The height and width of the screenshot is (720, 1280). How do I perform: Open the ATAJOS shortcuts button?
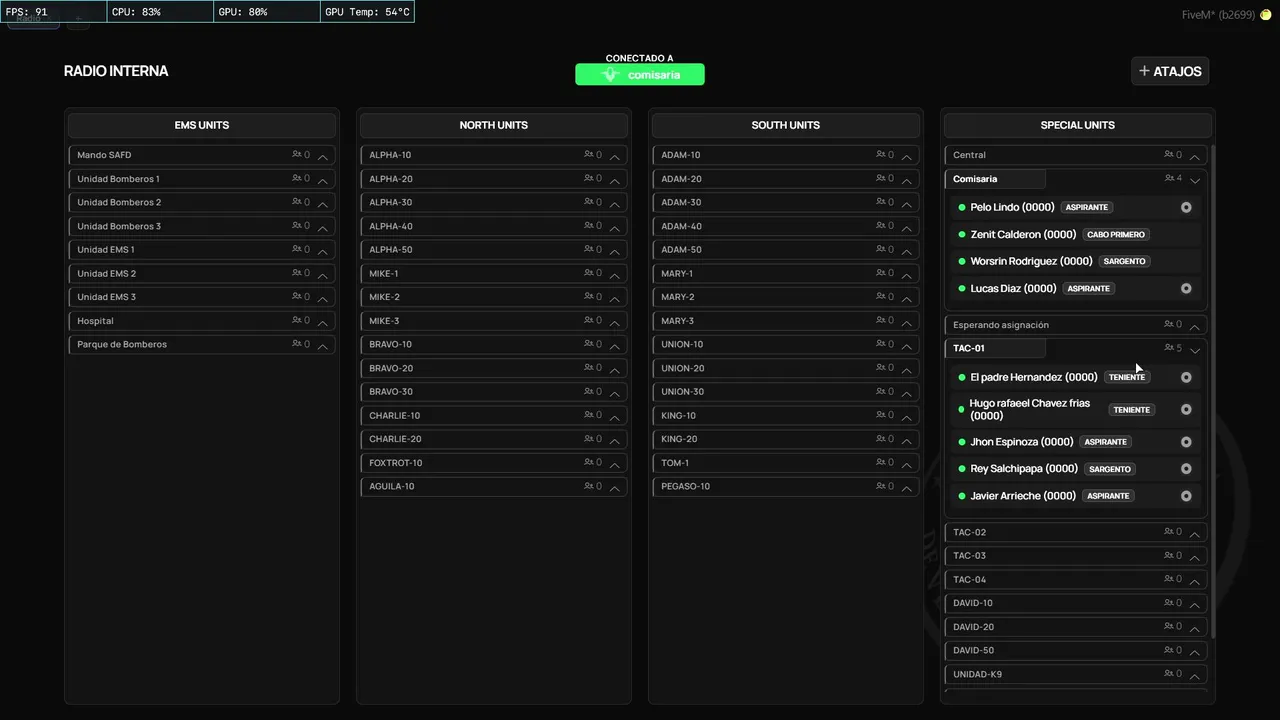coord(1170,71)
